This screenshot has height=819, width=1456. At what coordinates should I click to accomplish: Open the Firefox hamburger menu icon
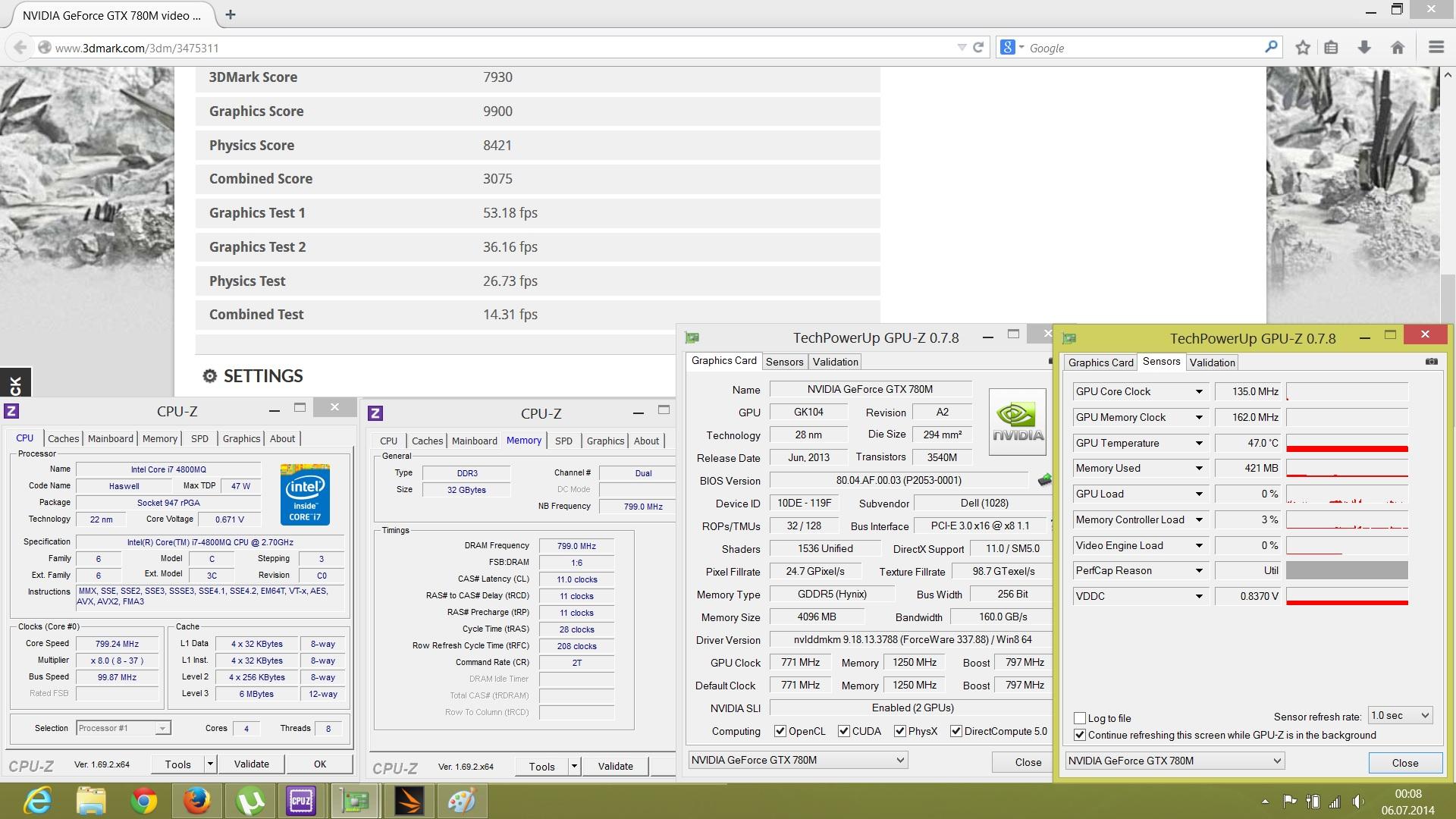(1436, 48)
